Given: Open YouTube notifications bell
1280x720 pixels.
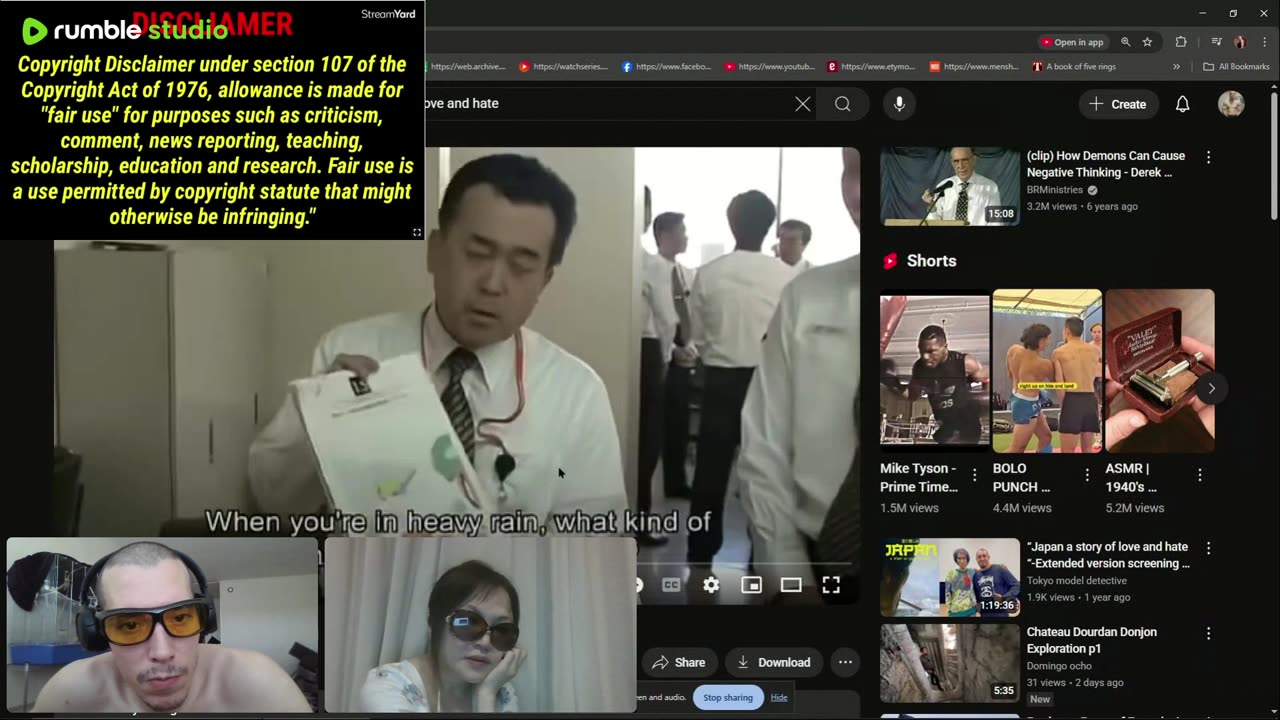Looking at the screenshot, I should pos(1182,104).
